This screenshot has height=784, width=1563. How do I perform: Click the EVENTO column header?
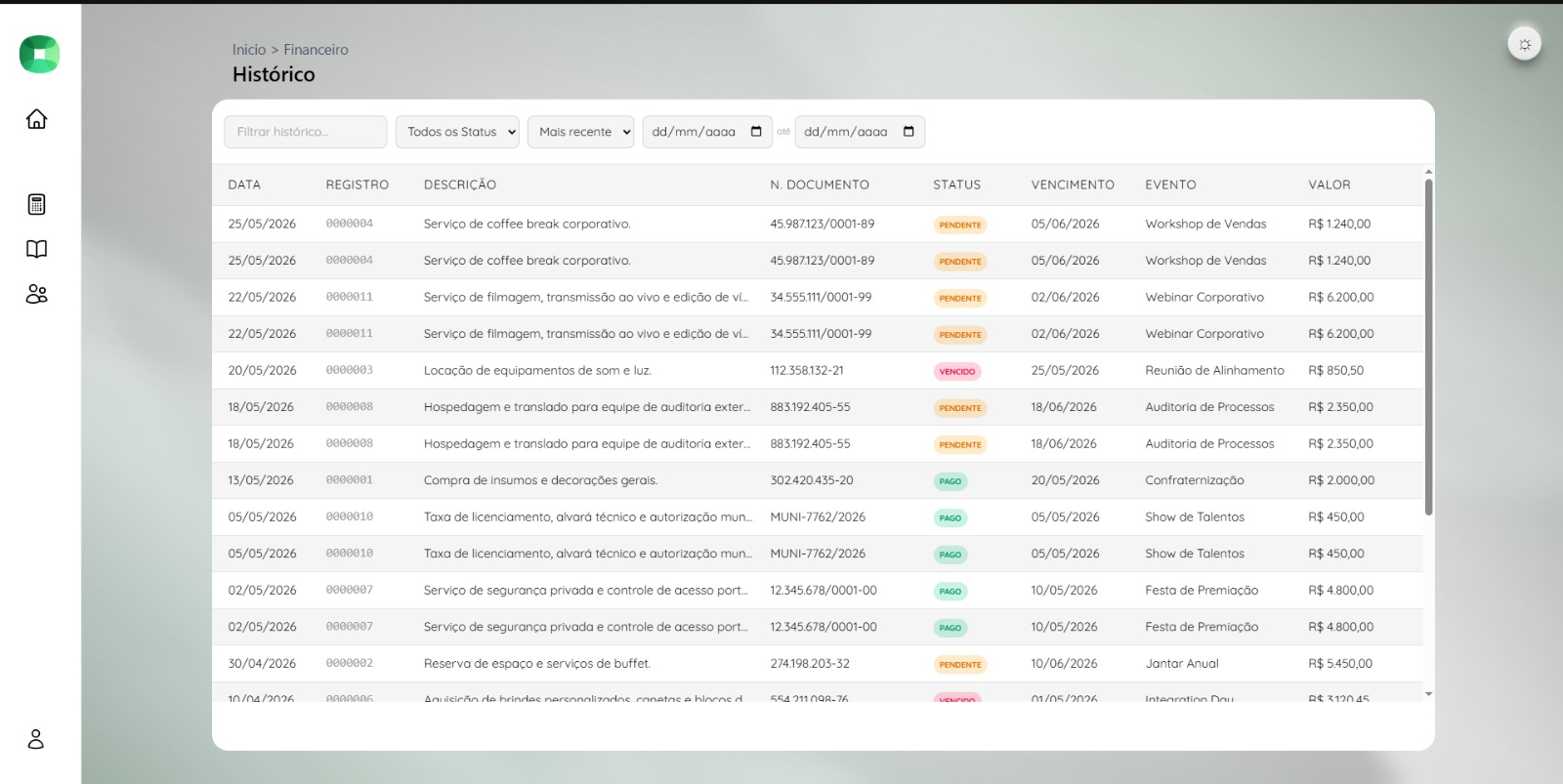1170,185
